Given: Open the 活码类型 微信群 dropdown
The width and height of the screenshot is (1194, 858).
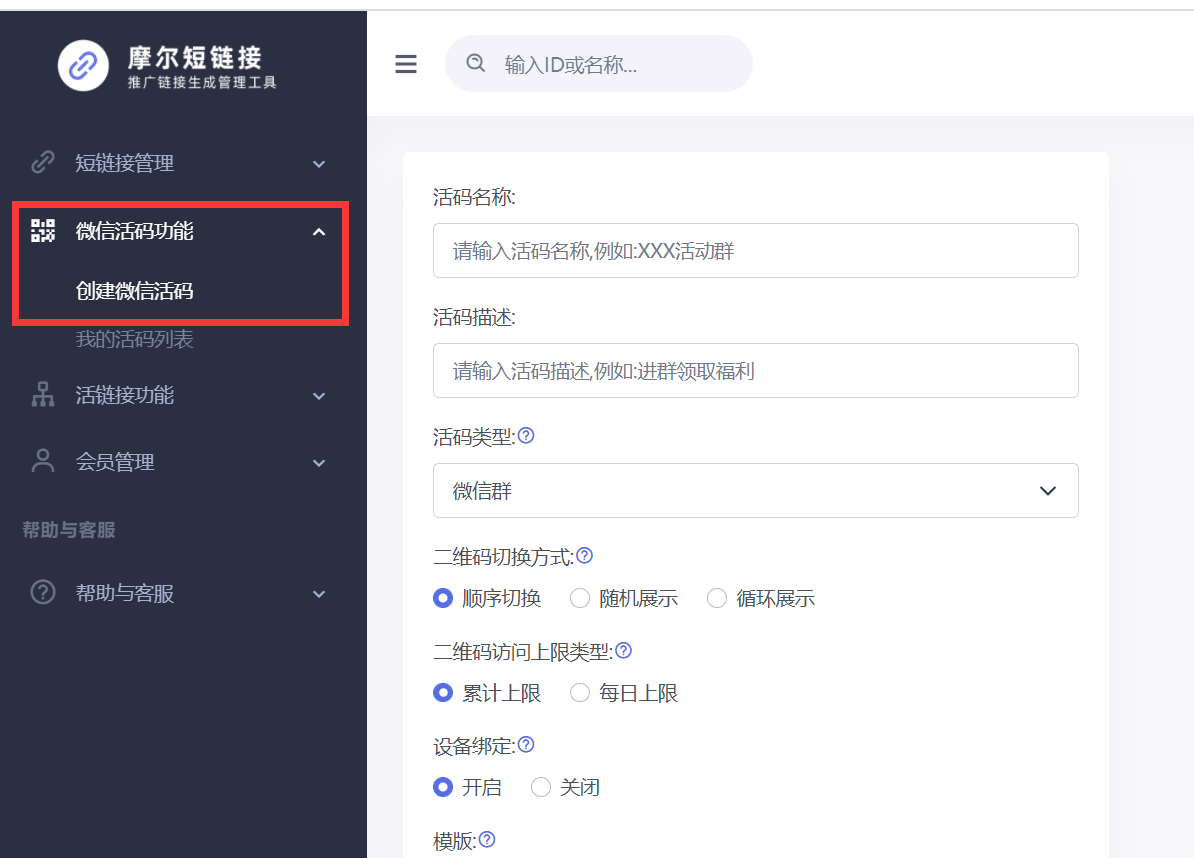Looking at the screenshot, I should point(755,490).
